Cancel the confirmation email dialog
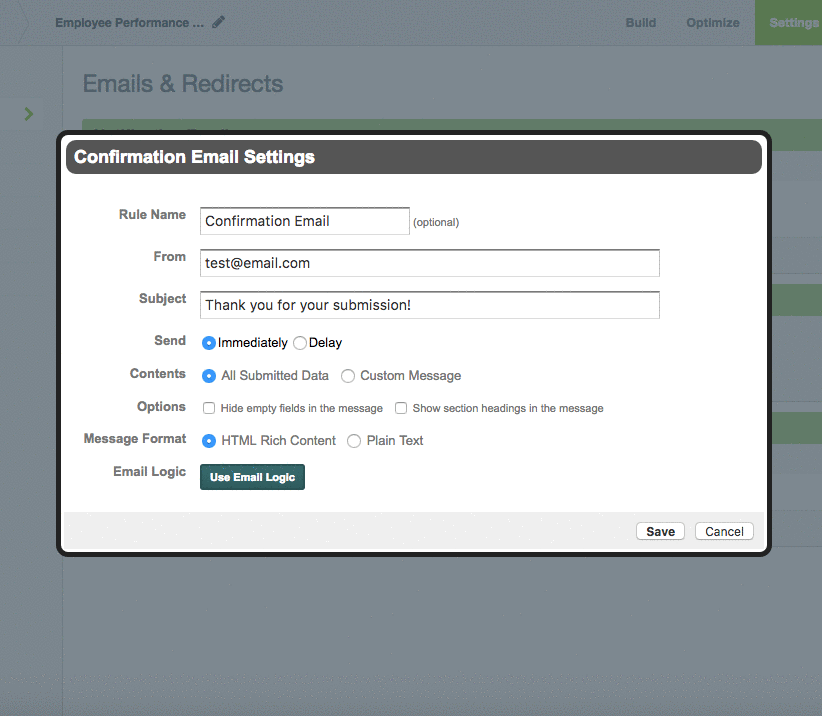Image resolution: width=822 pixels, height=716 pixels. (x=723, y=531)
